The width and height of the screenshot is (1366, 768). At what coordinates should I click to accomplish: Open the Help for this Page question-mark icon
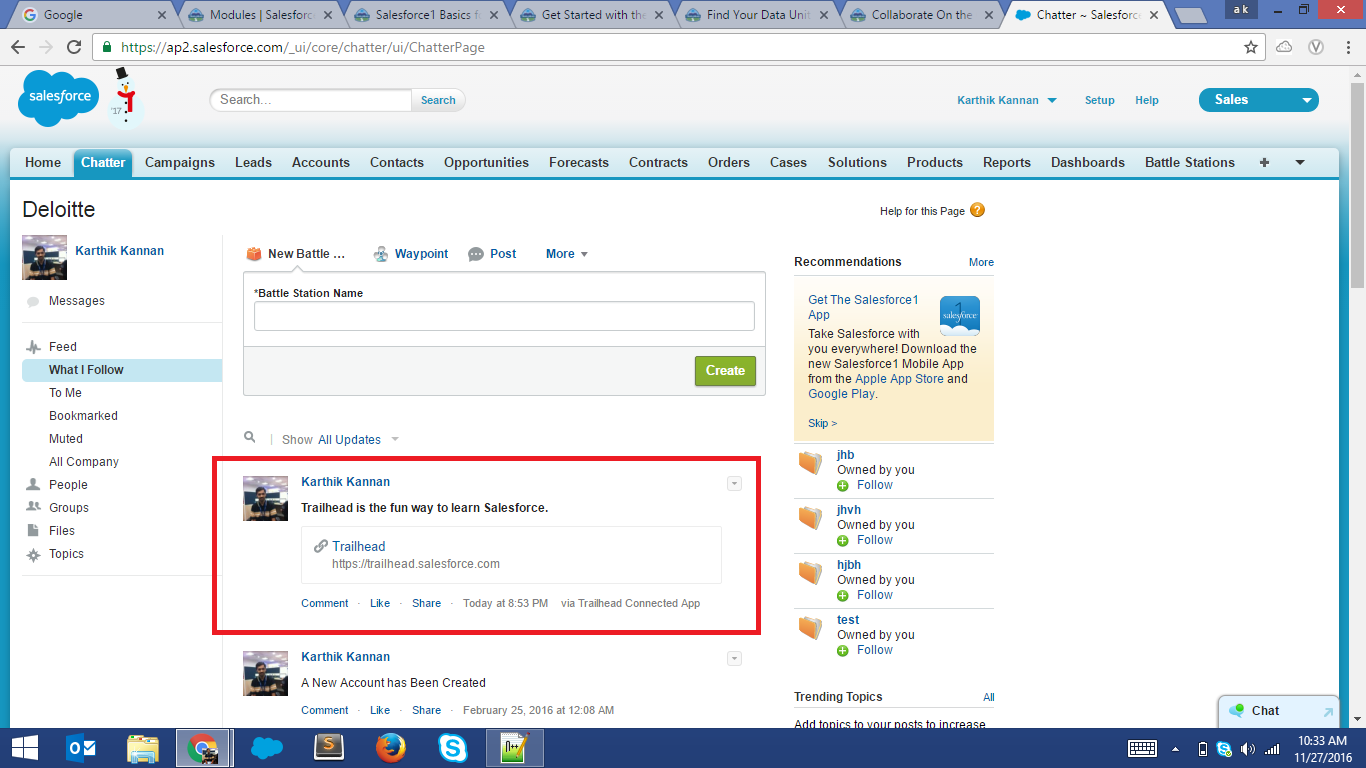(x=977, y=210)
